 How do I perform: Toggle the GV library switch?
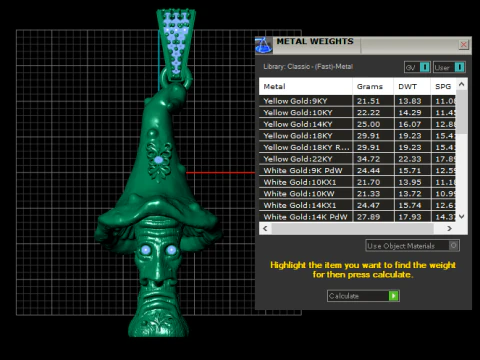[417, 67]
